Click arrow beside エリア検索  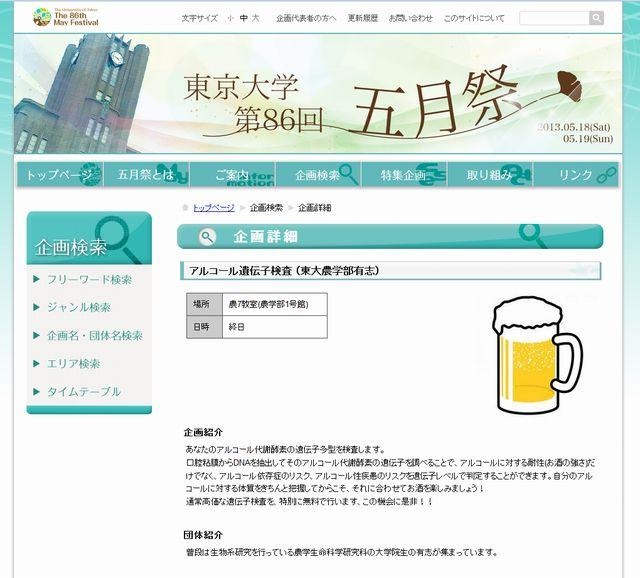coord(36,363)
